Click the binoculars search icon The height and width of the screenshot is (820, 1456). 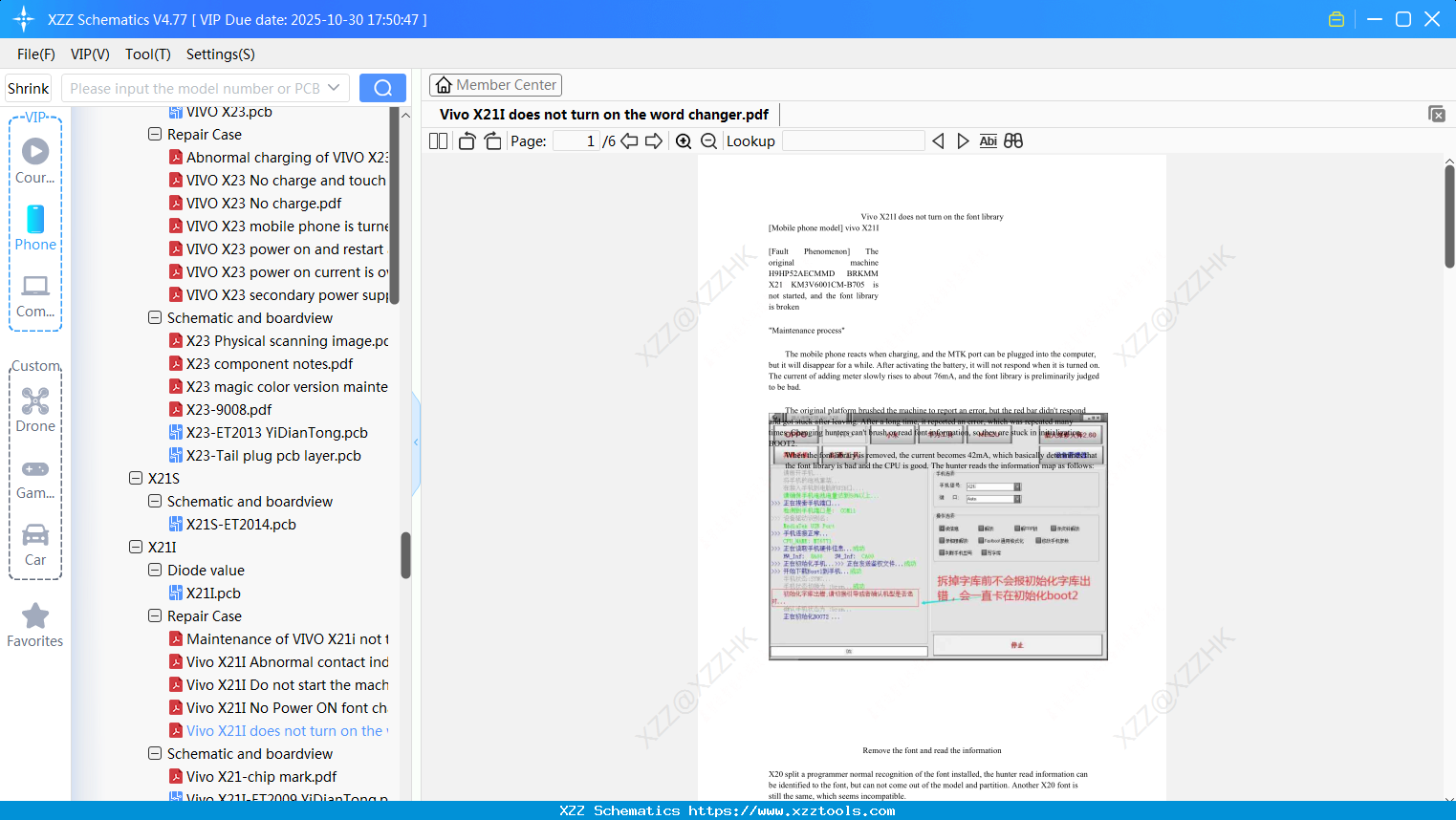(1013, 141)
